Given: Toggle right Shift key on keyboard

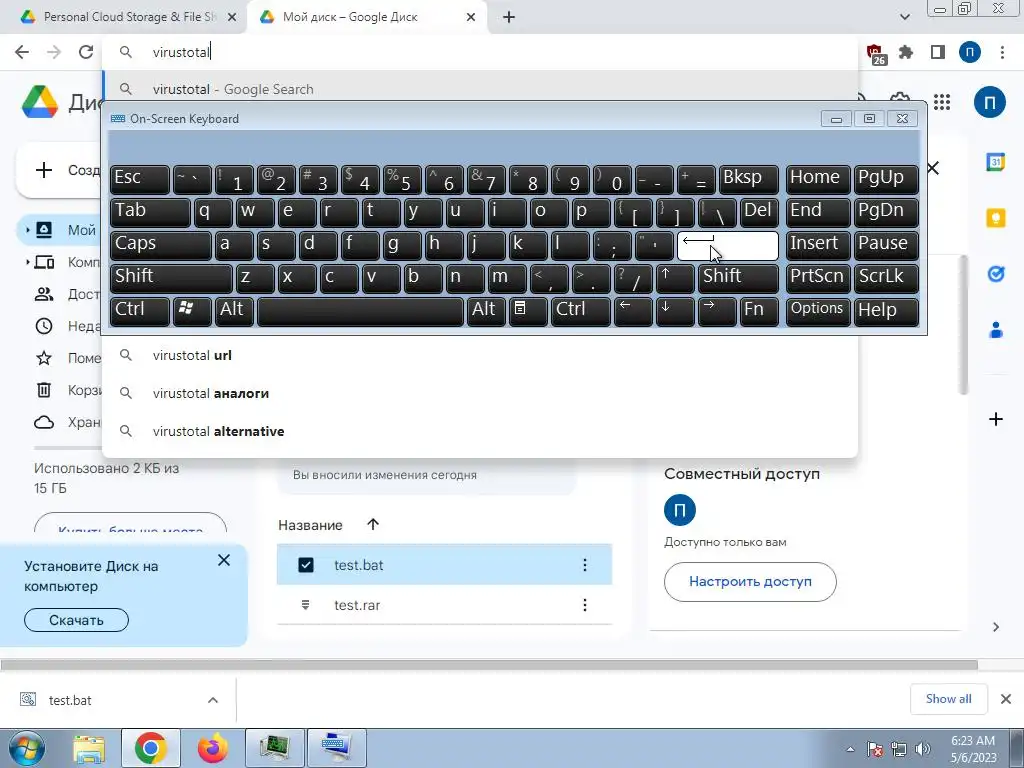Looking at the screenshot, I should pyautogui.click(x=738, y=278).
